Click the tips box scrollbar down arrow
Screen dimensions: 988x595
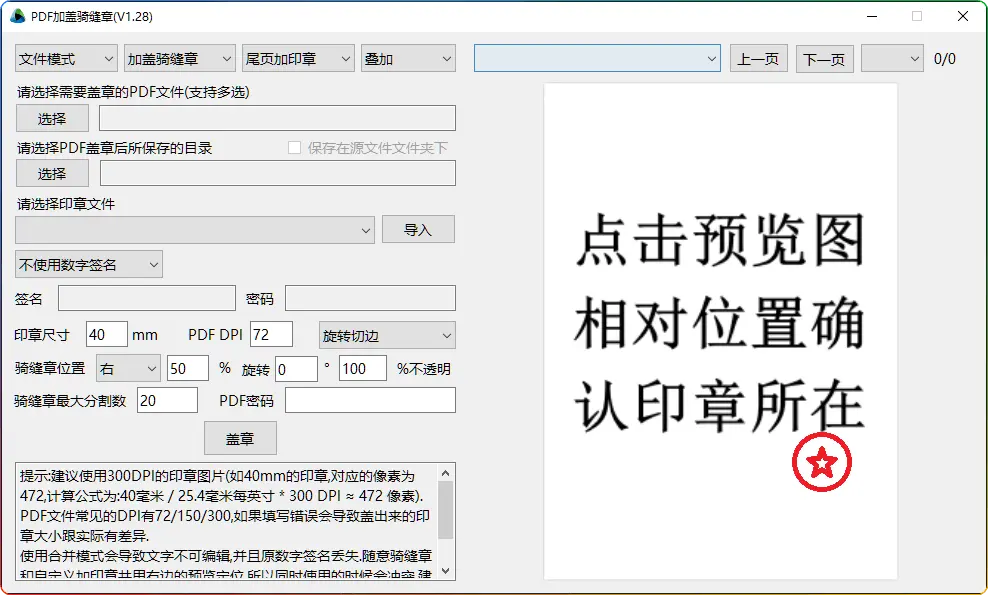pos(445,571)
